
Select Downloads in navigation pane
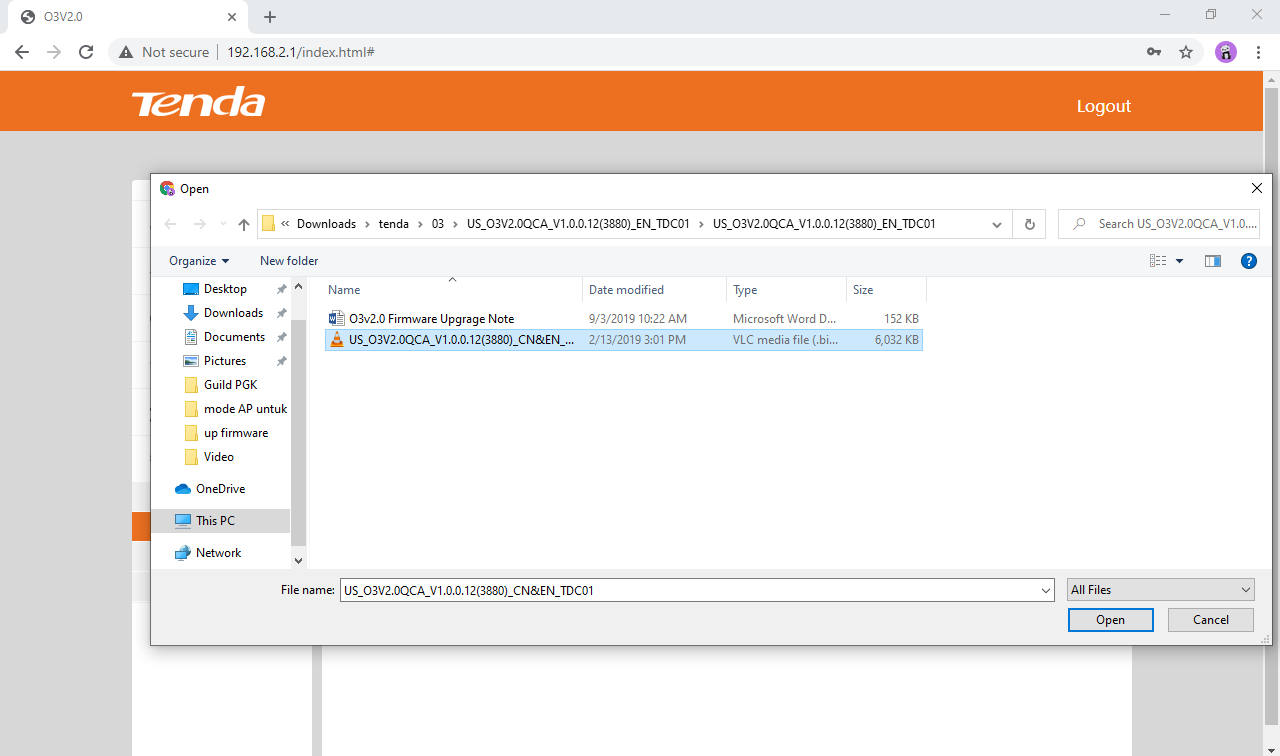click(x=233, y=313)
